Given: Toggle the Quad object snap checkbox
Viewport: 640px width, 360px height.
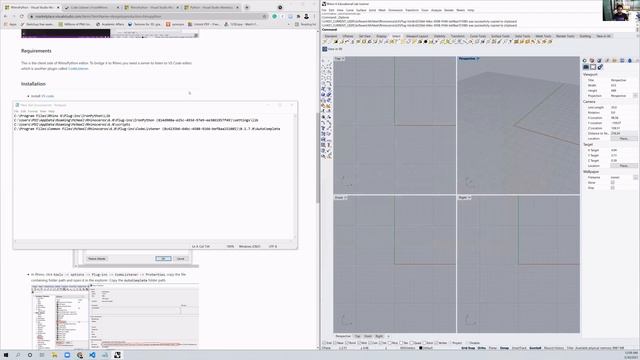Looking at the screenshot, I should coord(412,343).
